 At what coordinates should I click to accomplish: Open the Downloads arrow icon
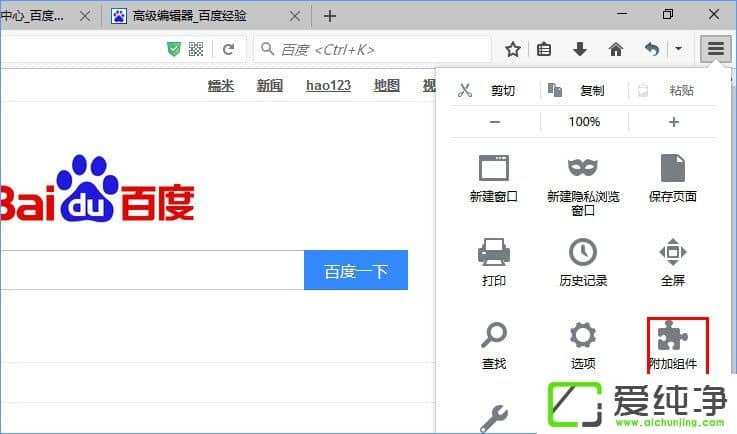point(580,49)
